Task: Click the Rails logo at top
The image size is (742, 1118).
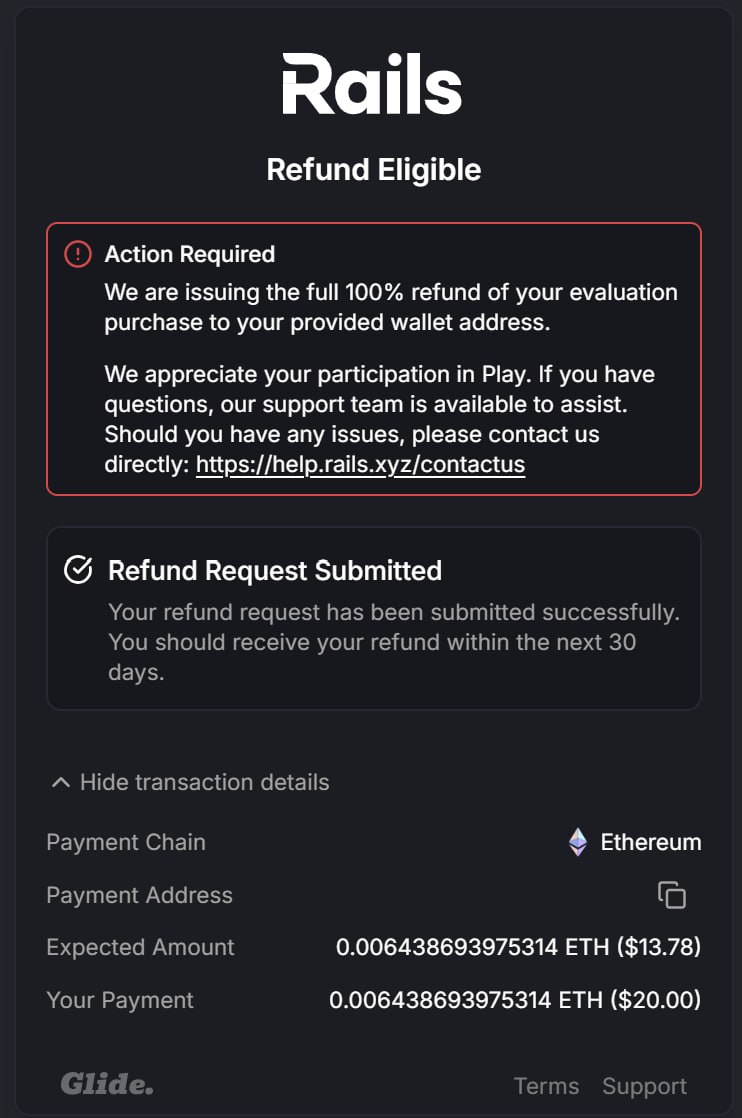Action: coord(372,84)
